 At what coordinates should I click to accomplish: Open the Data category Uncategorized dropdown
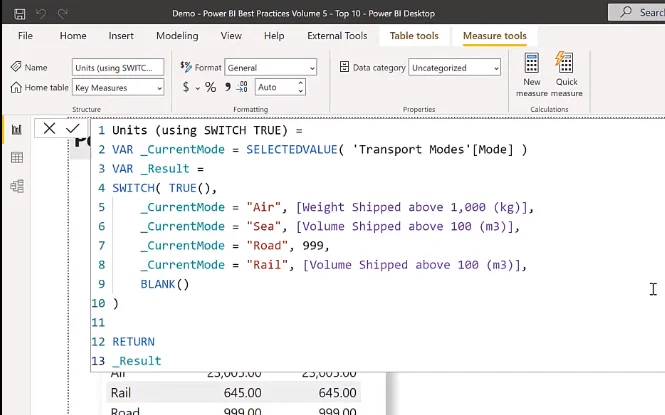click(x=454, y=67)
